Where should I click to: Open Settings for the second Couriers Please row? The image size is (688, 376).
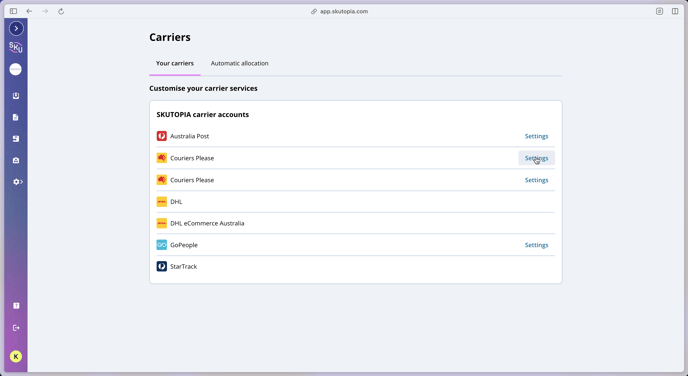pos(537,180)
